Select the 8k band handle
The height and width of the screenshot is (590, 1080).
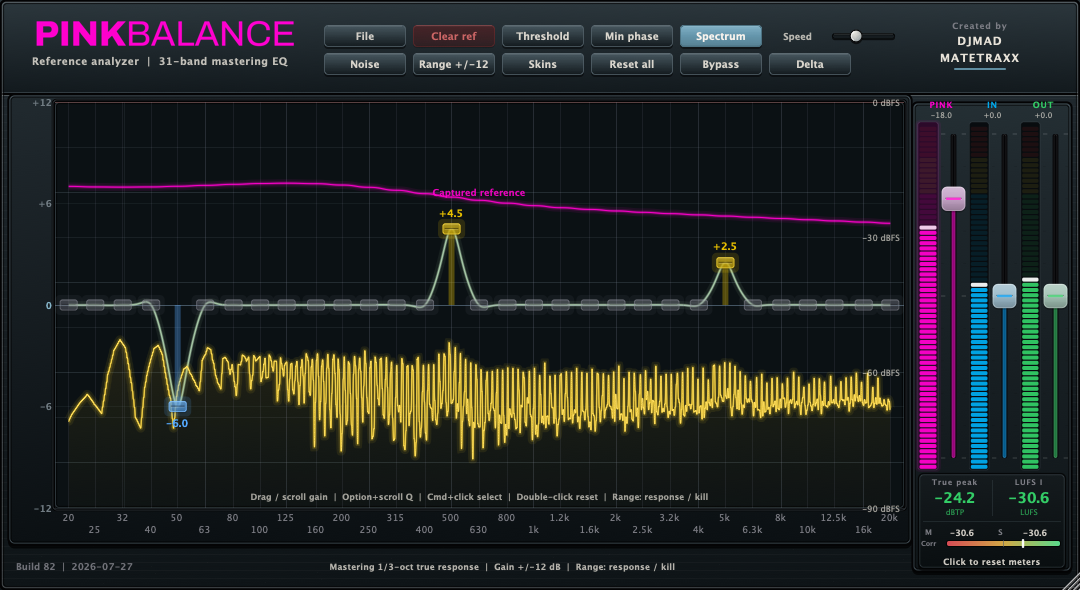pyautogui.click(x=780, y=305)
